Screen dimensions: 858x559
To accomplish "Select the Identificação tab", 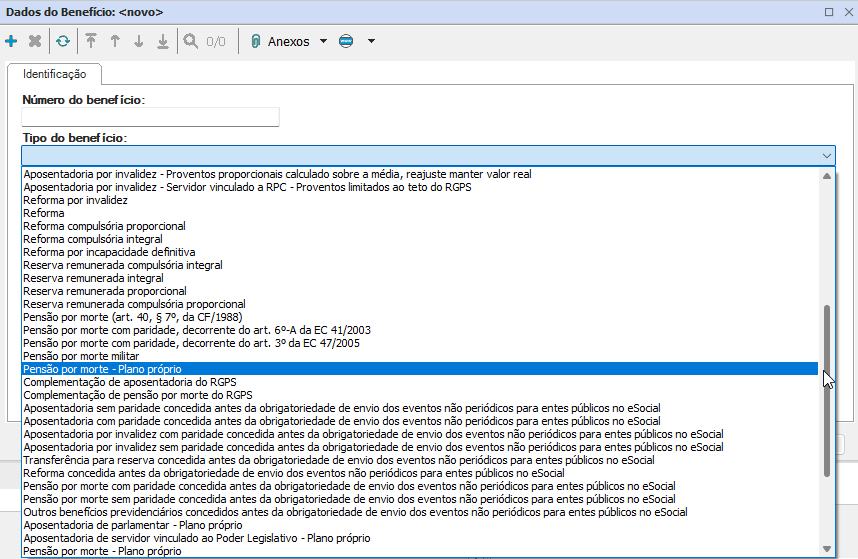I will coord(54,74).
